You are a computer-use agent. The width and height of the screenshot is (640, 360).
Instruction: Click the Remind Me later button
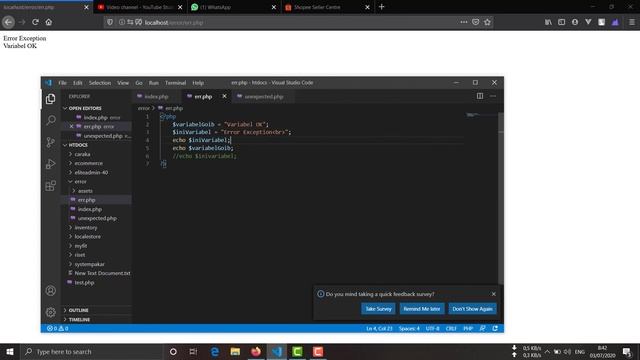[x=422, y=309]
